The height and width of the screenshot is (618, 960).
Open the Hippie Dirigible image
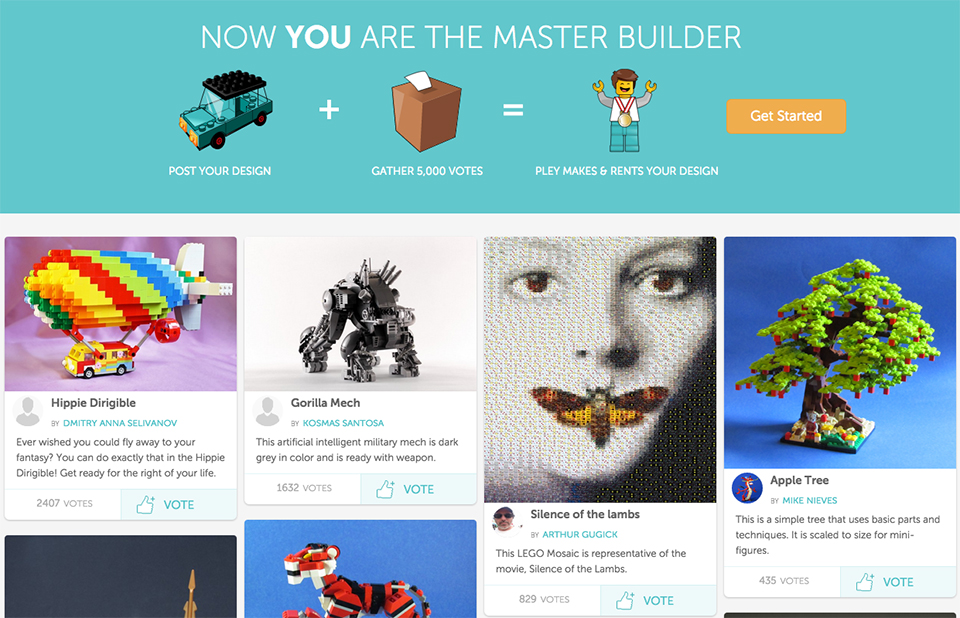[121, 314]
